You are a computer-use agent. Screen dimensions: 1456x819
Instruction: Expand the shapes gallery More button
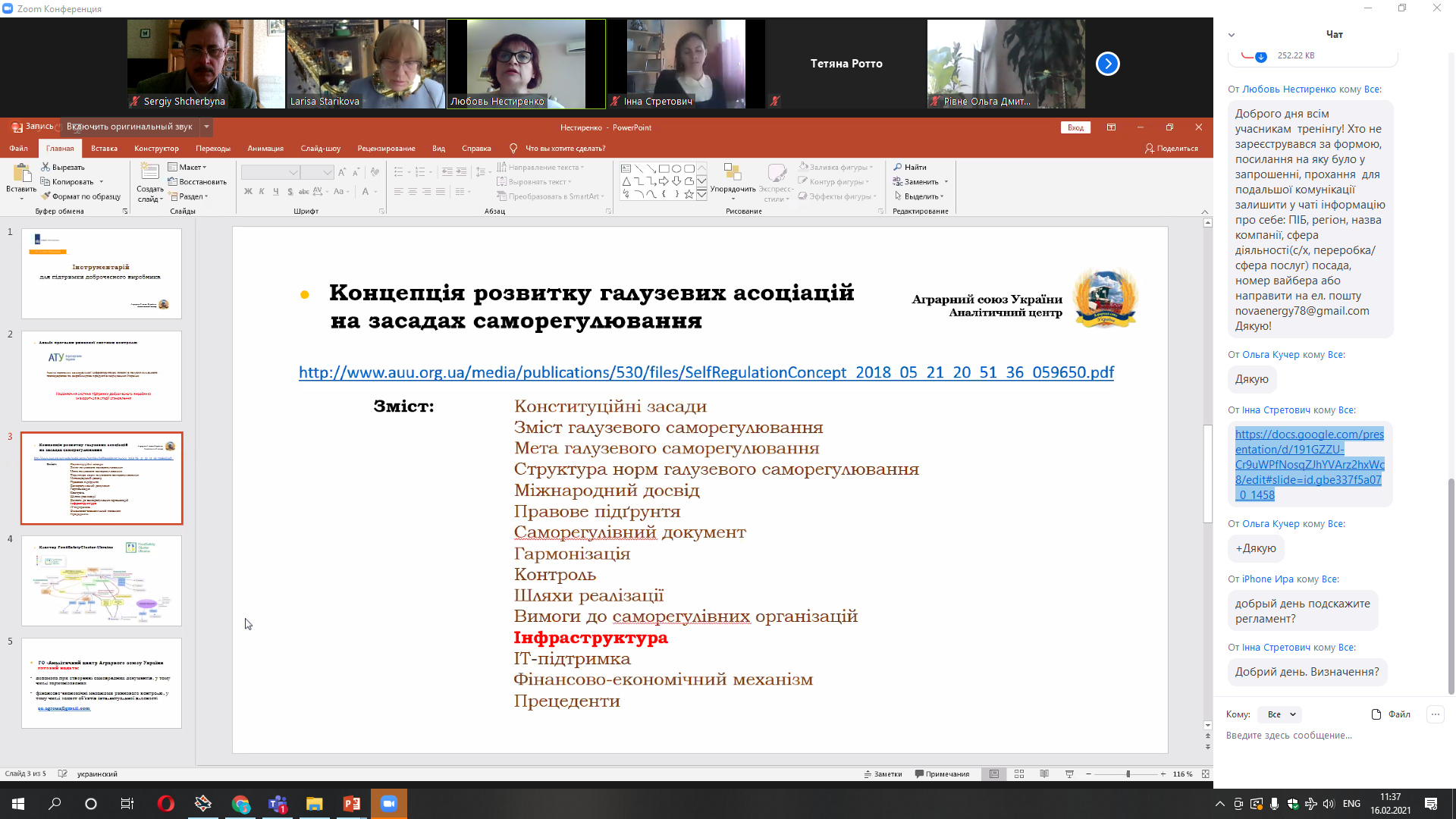[x=702, y=195]
